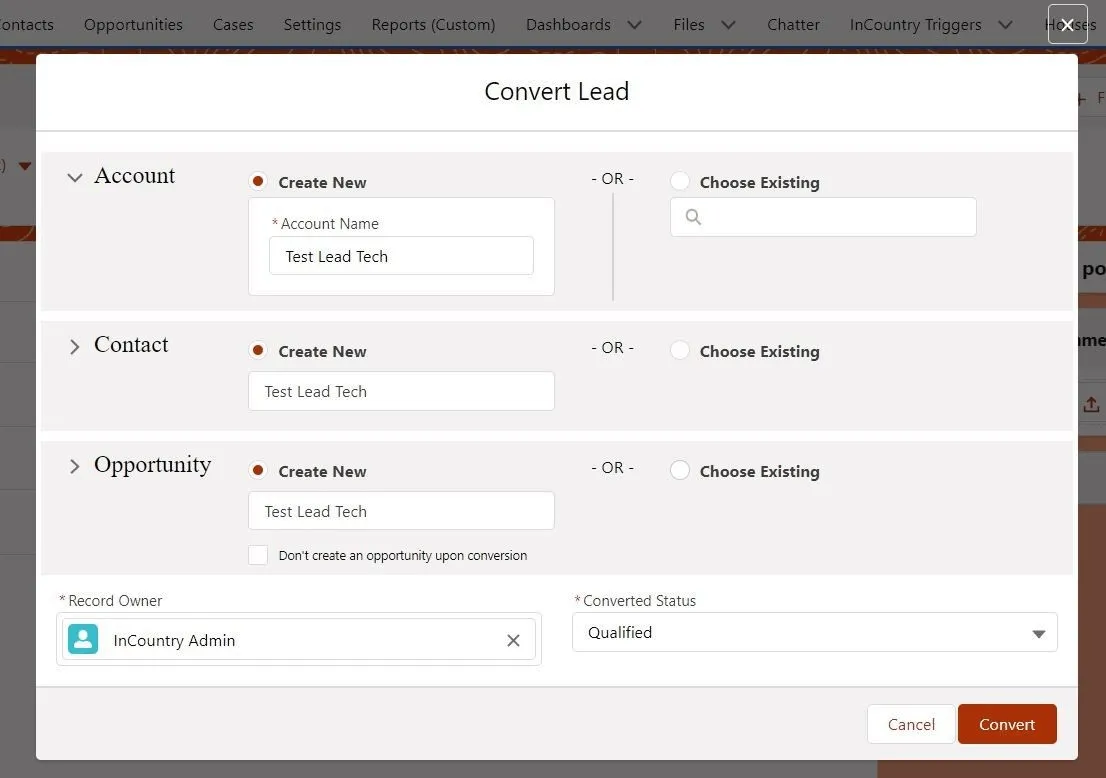Open the Chatter tab
Screen dimensions: 1106x778
pos(793,25)
